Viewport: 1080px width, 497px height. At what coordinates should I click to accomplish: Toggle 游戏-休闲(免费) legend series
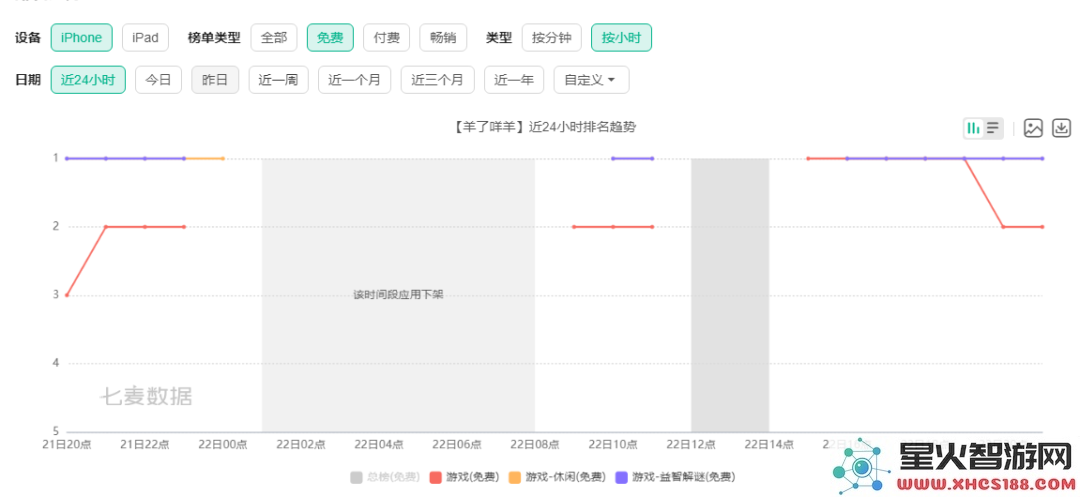pos(557,477)
